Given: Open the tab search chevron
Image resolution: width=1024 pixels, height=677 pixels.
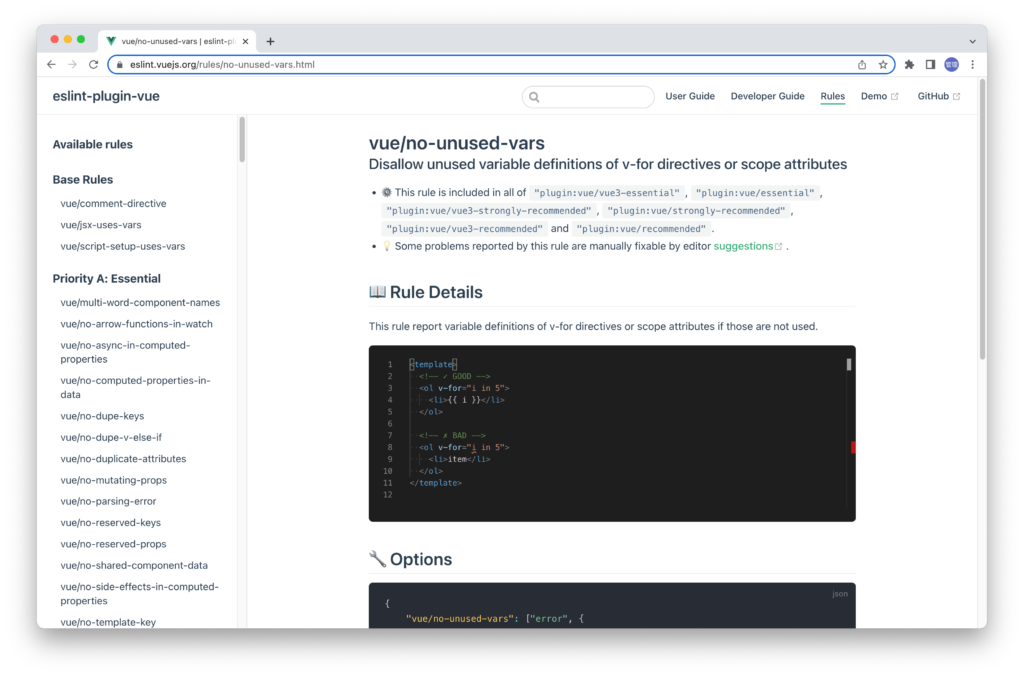Looking at the screenshot, I should [x=973, y=40].
